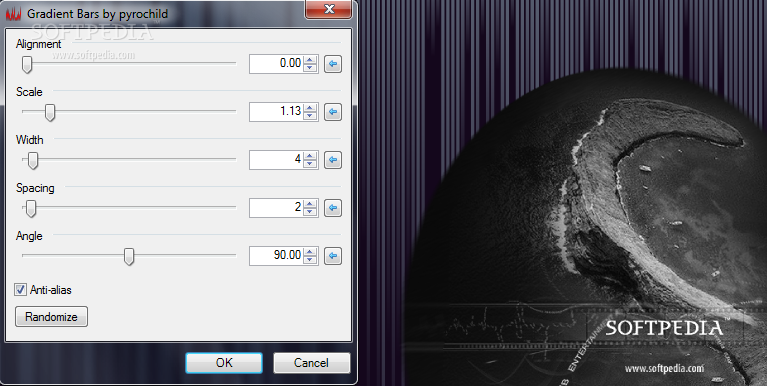Cancel the Gradient Bars dialog
This screenshot has height=386, width=767.
point(312,363)
